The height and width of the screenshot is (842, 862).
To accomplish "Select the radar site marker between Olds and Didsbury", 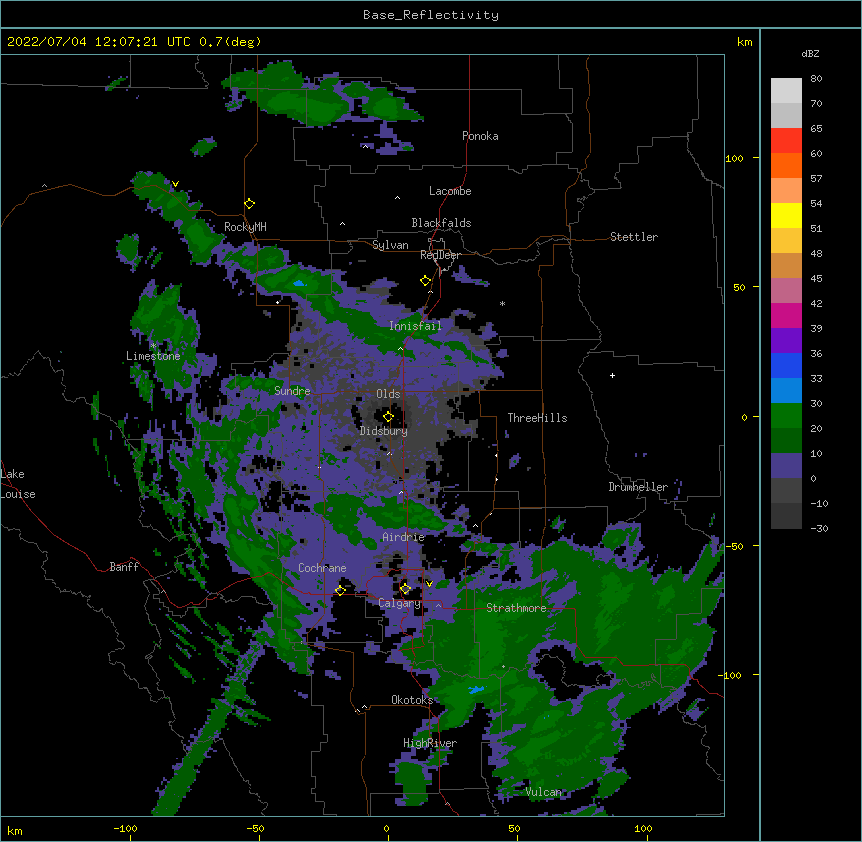I will [389, 417].
